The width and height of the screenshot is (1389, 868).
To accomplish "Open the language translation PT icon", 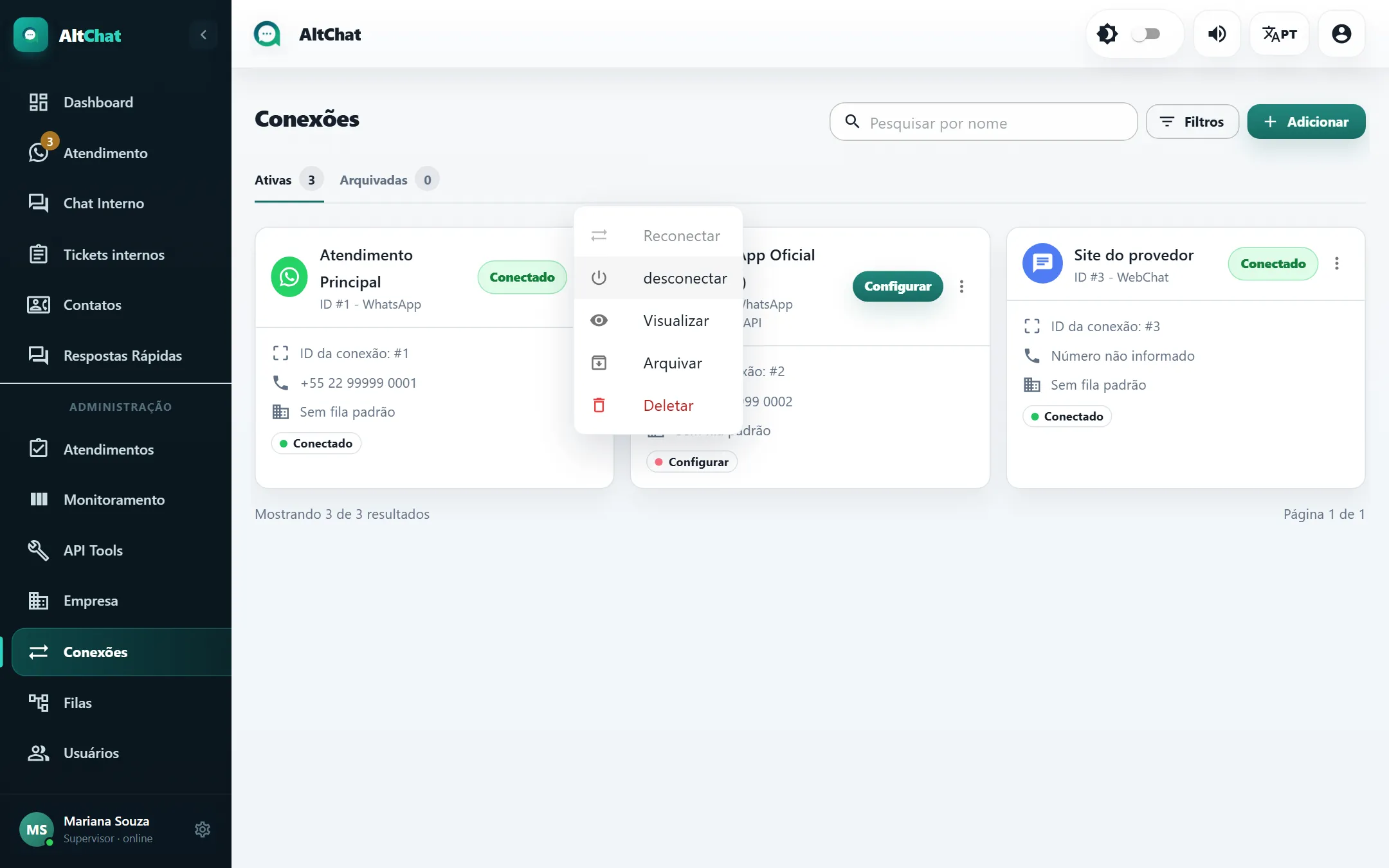I will click(x=1279, y=34).
